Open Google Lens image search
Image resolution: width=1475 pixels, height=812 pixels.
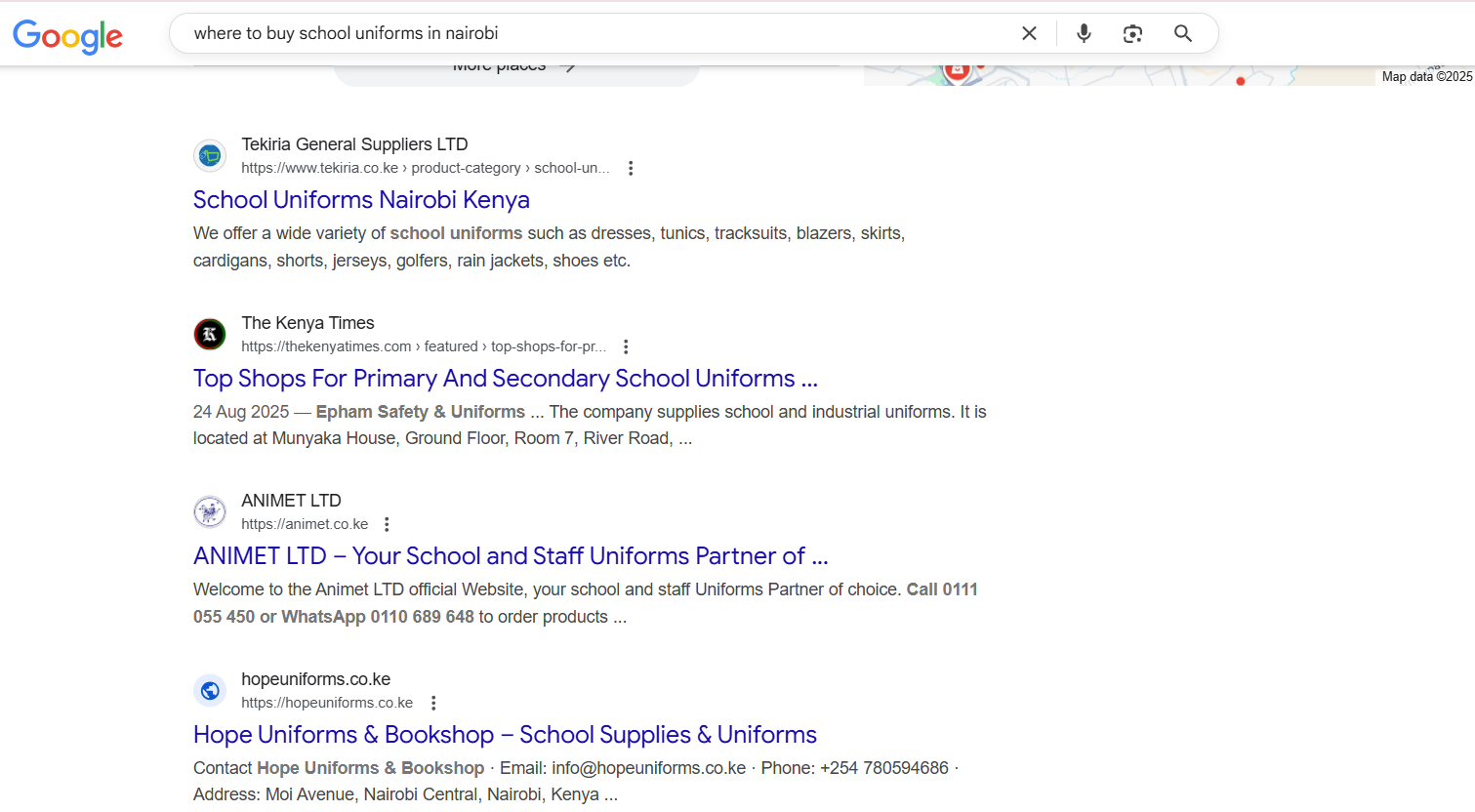1132,33
